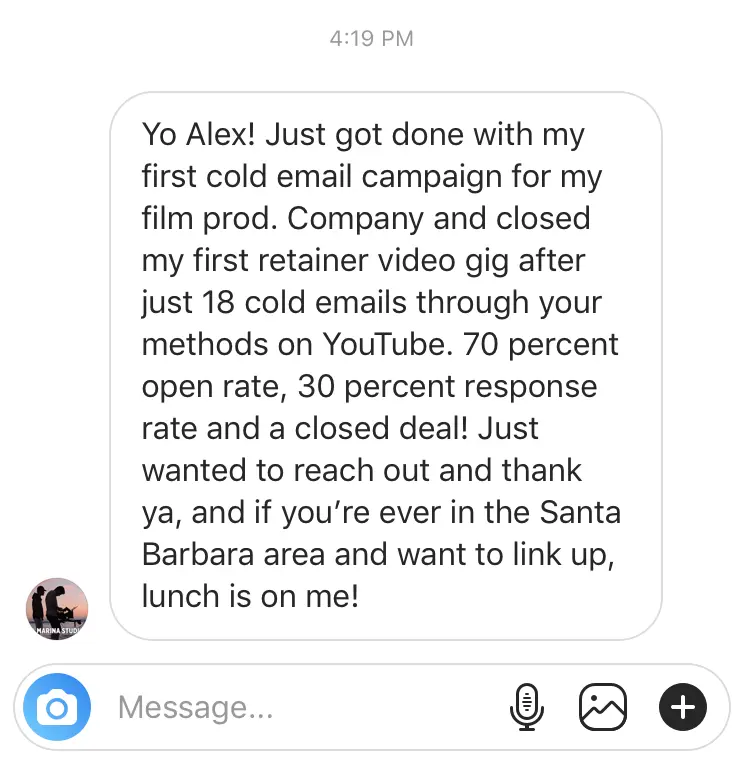This screenshot has height=767, width=747.
Task: Tap the 'just 18 cold emails' line
Action: 272,302
